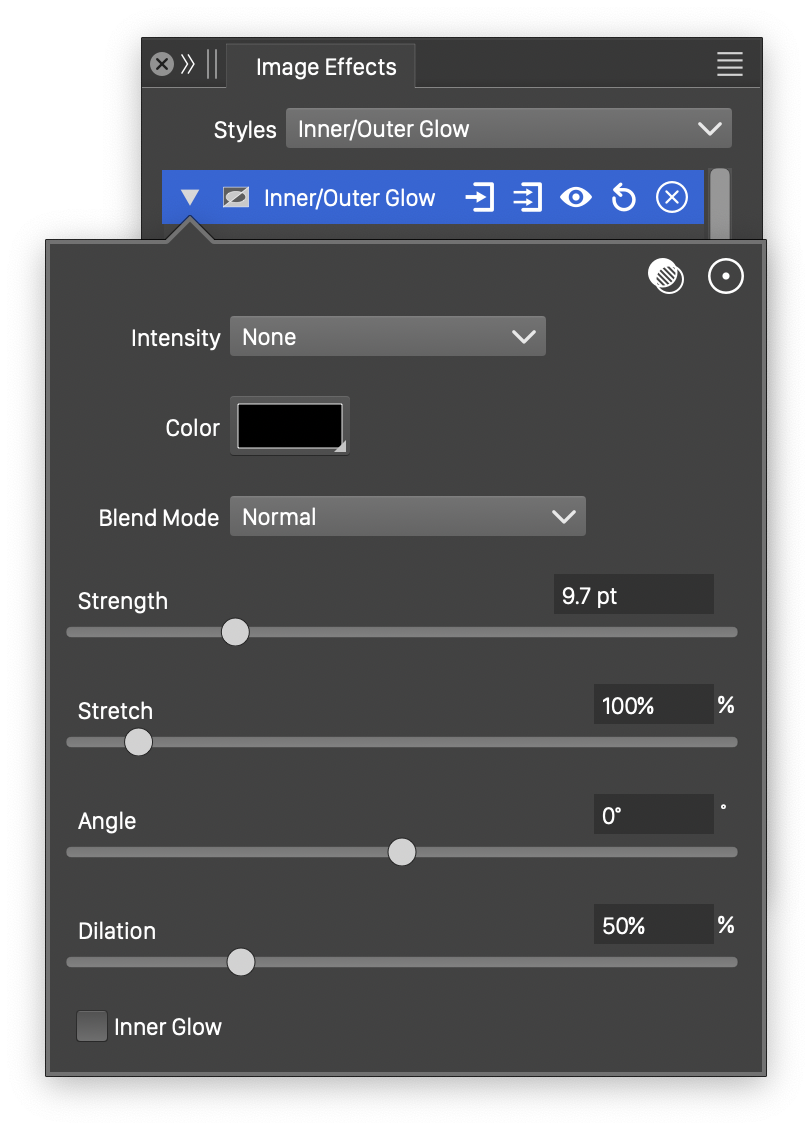
Task: Click the first arrow-into-box icon
Action: tap(480, 198)
